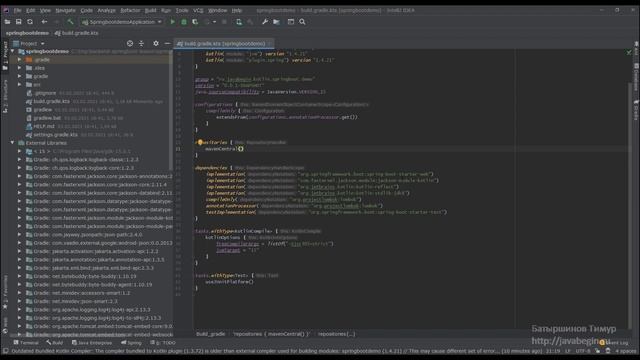Image resolution: width=640 pixels, height=360 pixels.
Task: Collapse the springbootdemo root tree node
Action: click(12, 51)
